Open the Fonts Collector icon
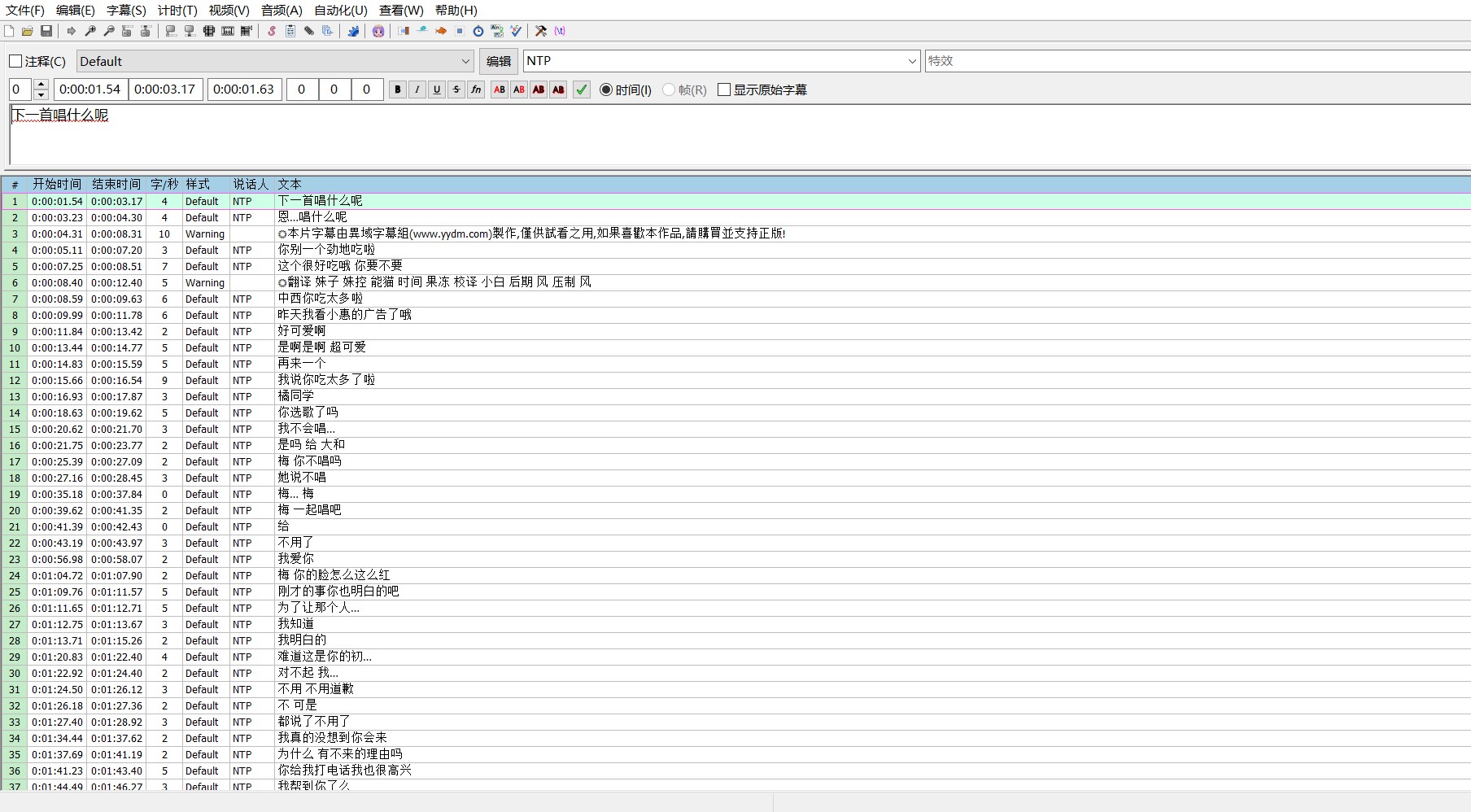Screen dimensions: 1471x812 point(328,31)
